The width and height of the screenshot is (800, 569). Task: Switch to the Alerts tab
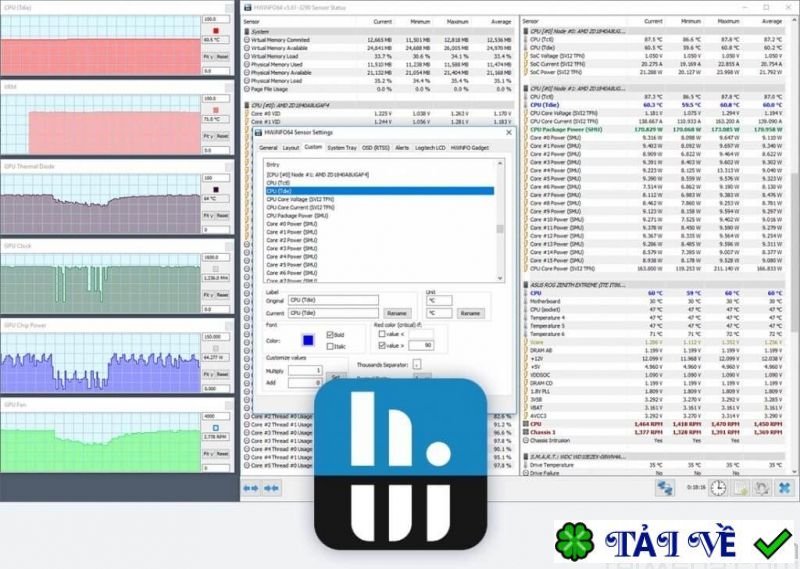tap(402, 147)
